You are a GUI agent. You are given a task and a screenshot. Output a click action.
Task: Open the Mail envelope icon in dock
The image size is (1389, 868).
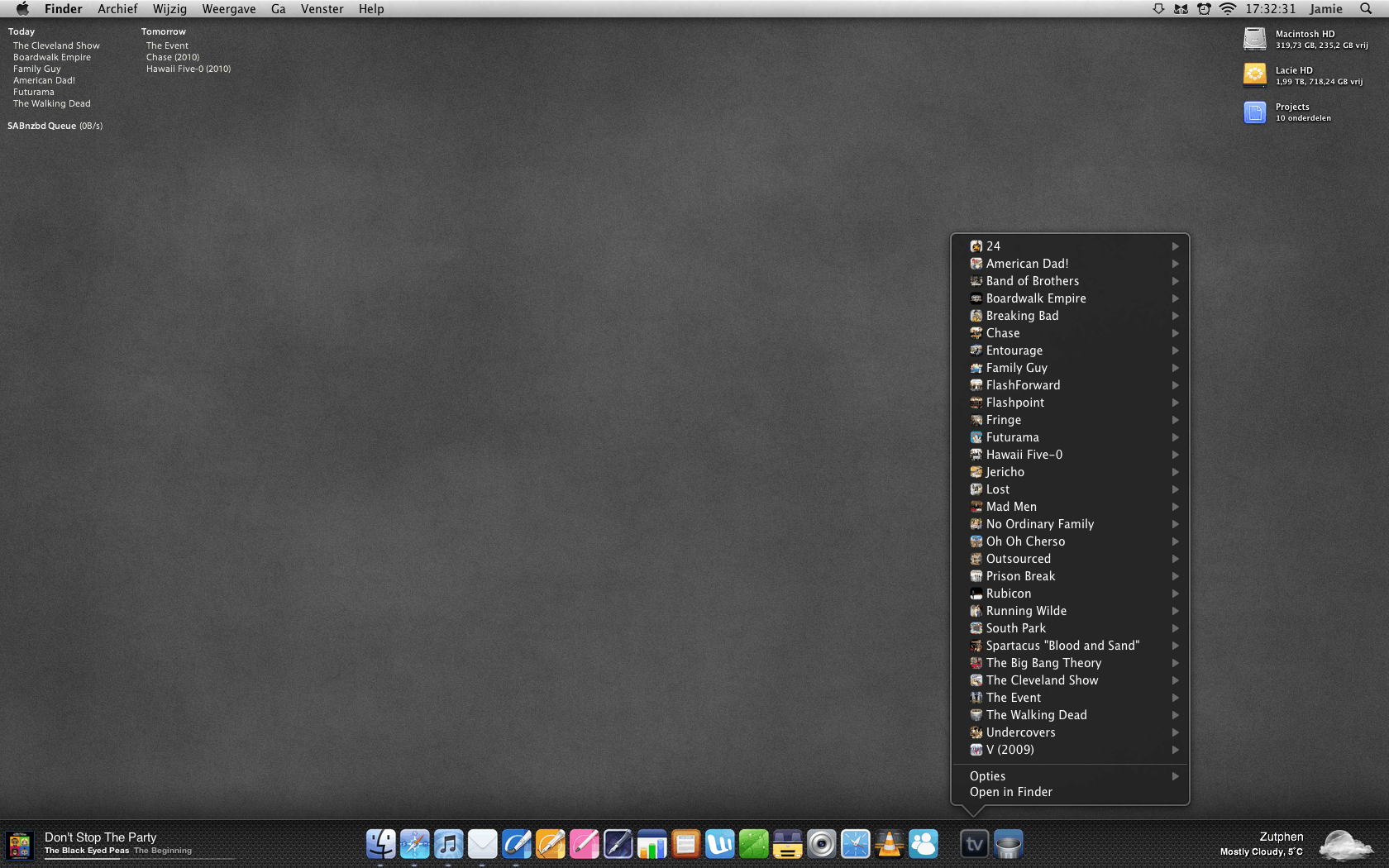(482, 844)
